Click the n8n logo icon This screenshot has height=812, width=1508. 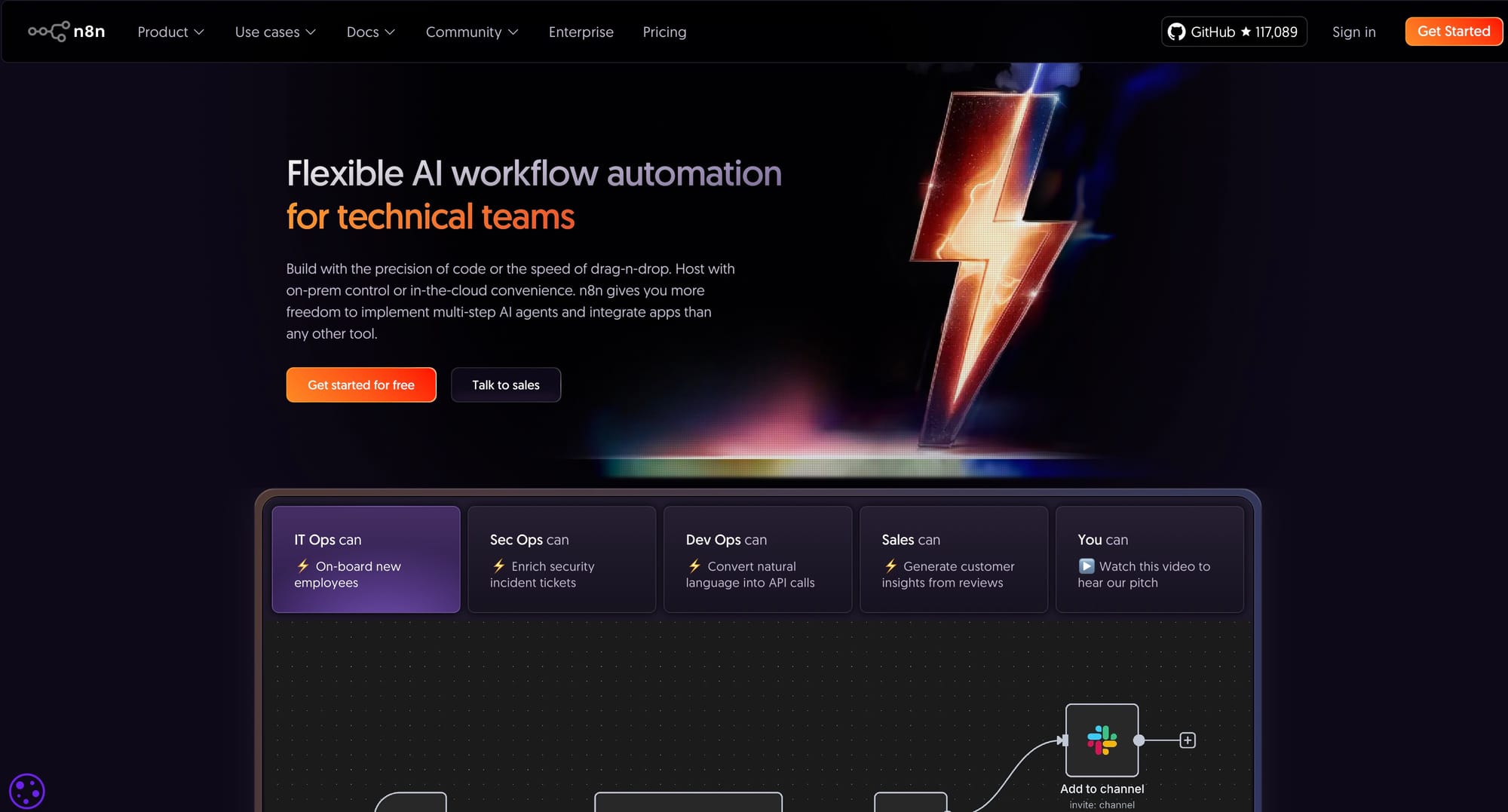tap(49, 32)
